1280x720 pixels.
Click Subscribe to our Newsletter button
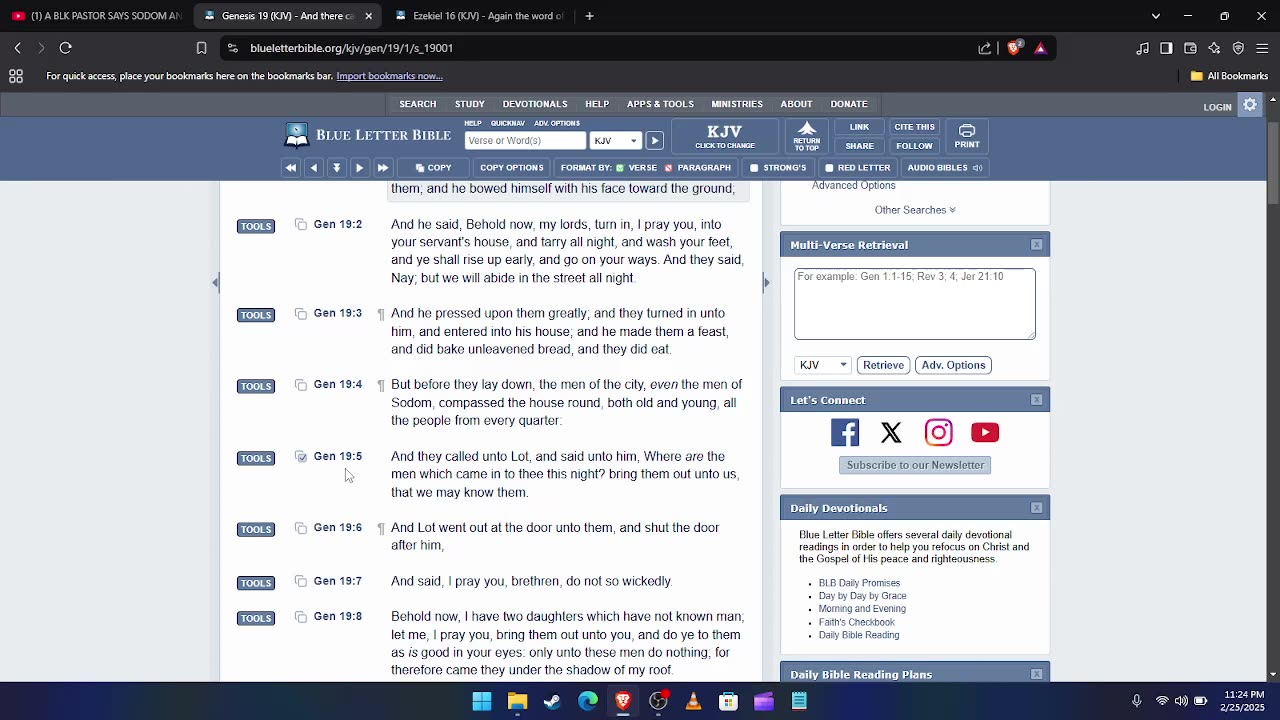[914, 465]
